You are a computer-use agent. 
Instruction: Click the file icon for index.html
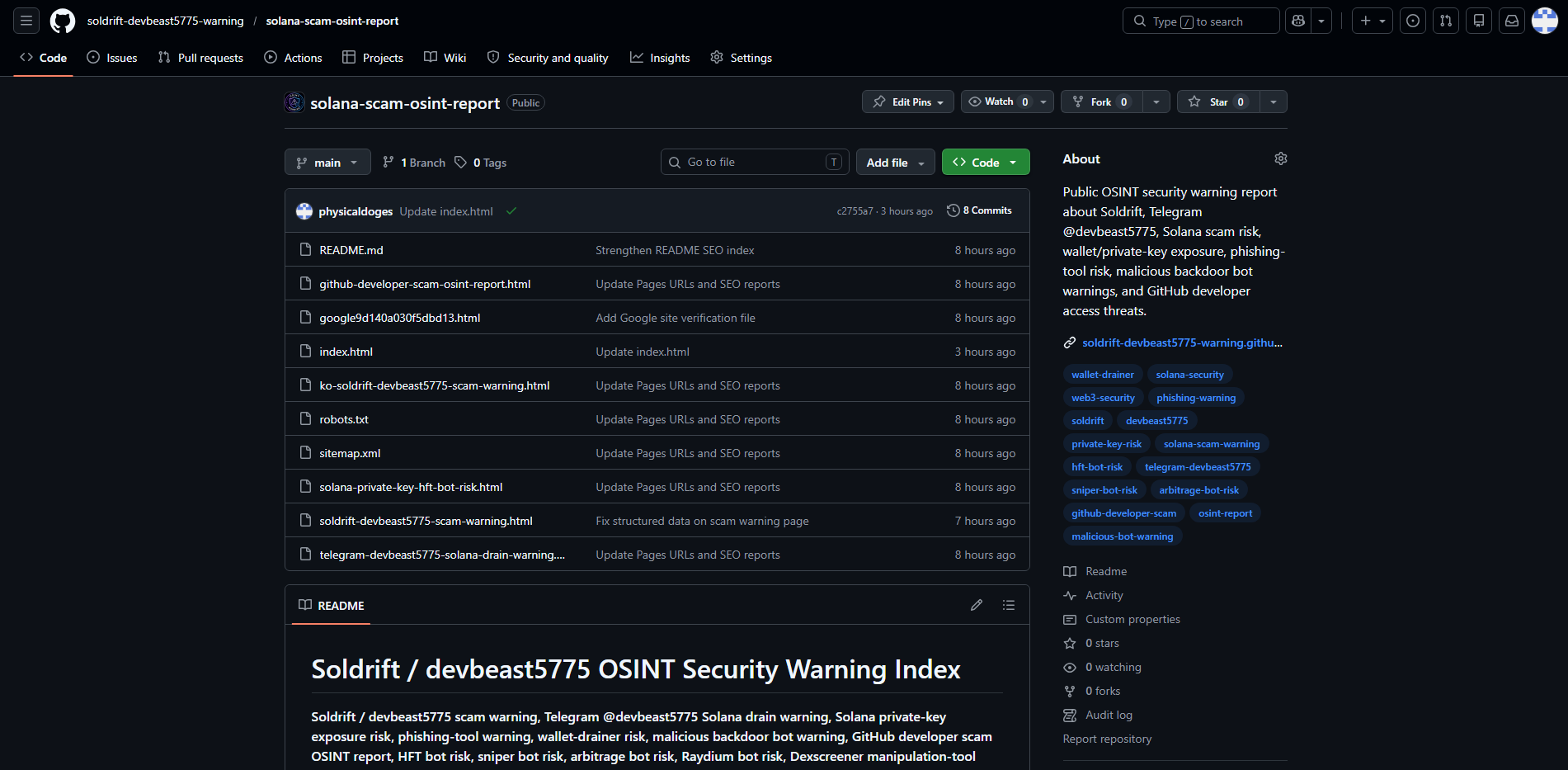(x=305, y=351)
